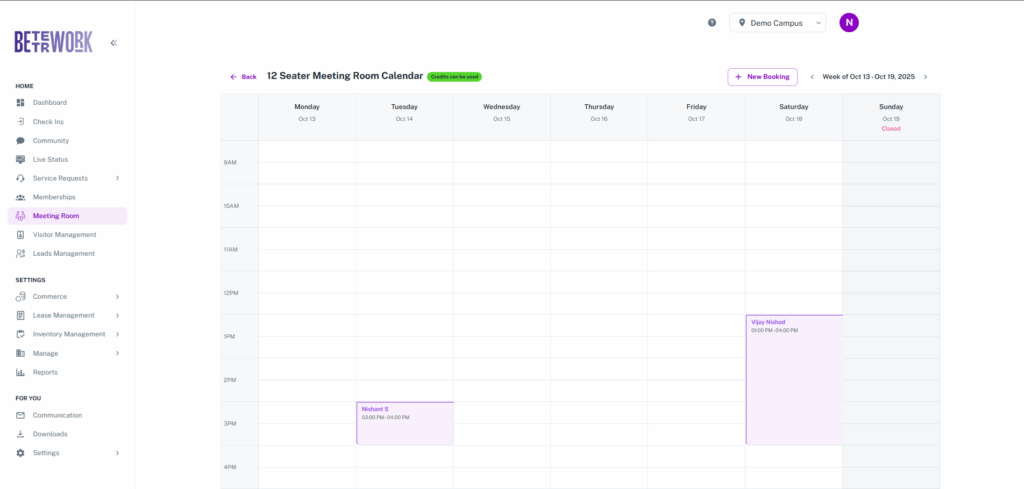
Task: Collapse the sidebar with double-chevron icon
Action: tap(113, 43)
